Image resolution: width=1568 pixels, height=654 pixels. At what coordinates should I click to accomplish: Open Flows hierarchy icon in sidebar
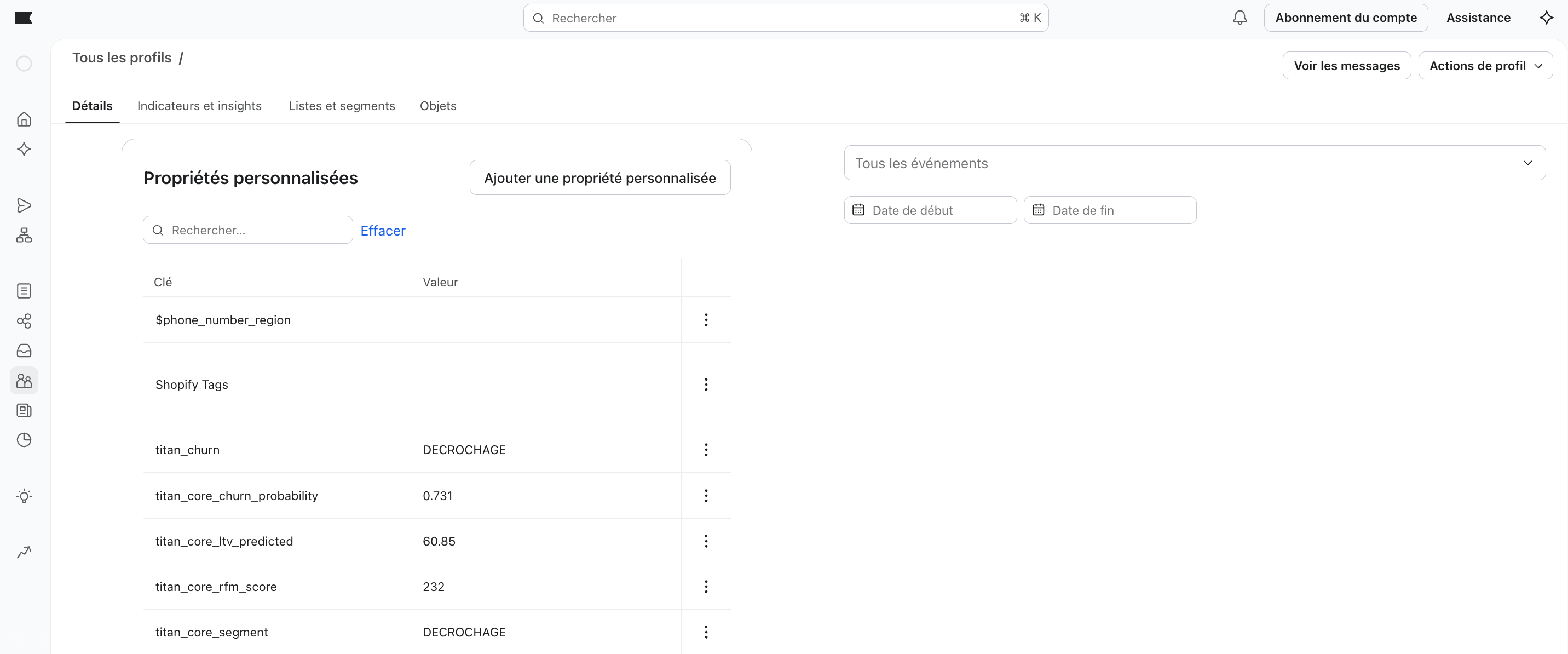tap(24, 235)
